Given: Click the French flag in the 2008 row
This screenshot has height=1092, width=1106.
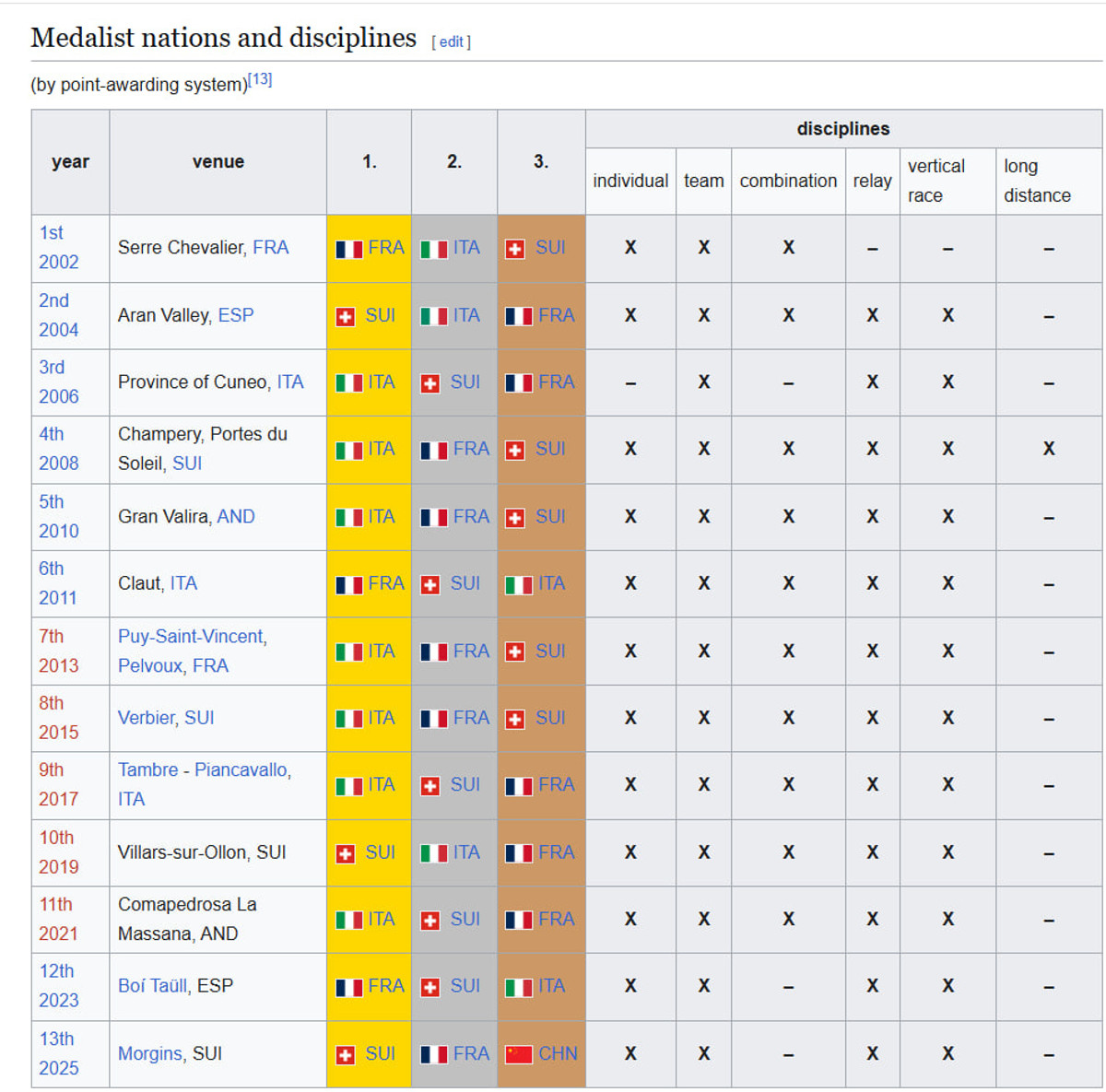Looking at the screenshot, I should pyautogui.click(x=434, y=451).
